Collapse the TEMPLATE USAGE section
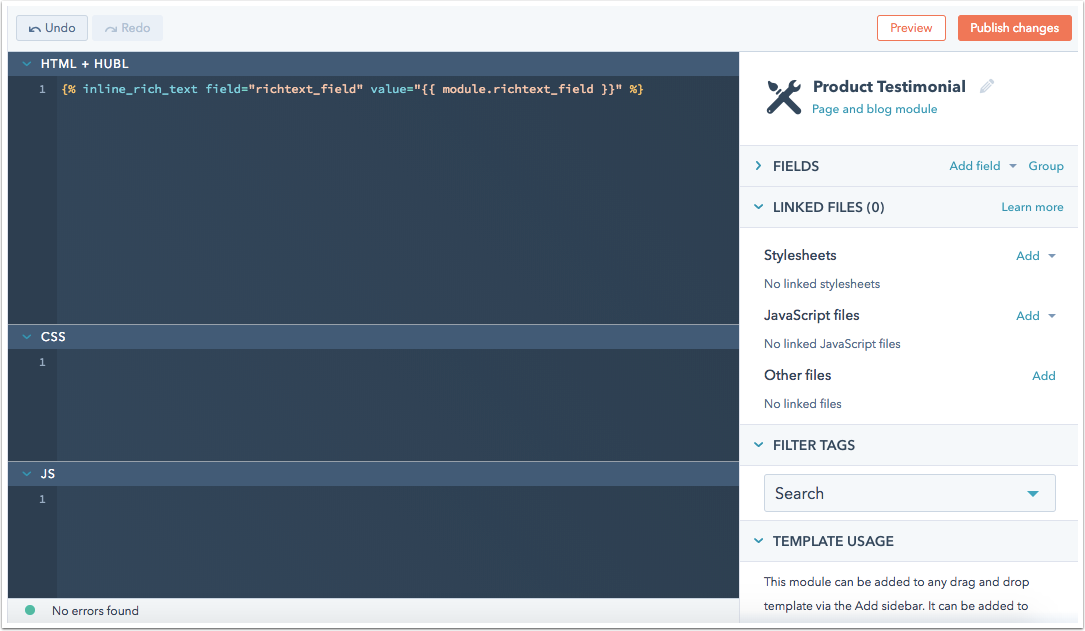The height and width of the screenshot is (631, 1085). (758, 541)
